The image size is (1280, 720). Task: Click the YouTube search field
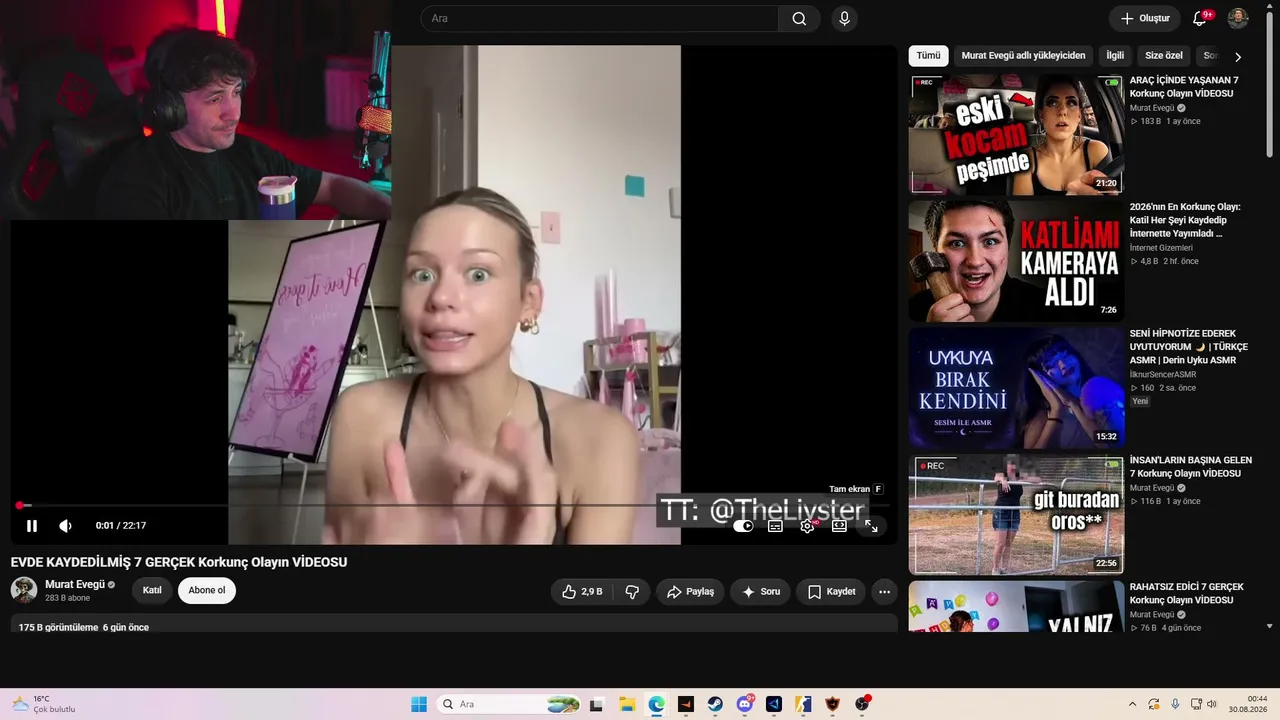tap(600, 18)
